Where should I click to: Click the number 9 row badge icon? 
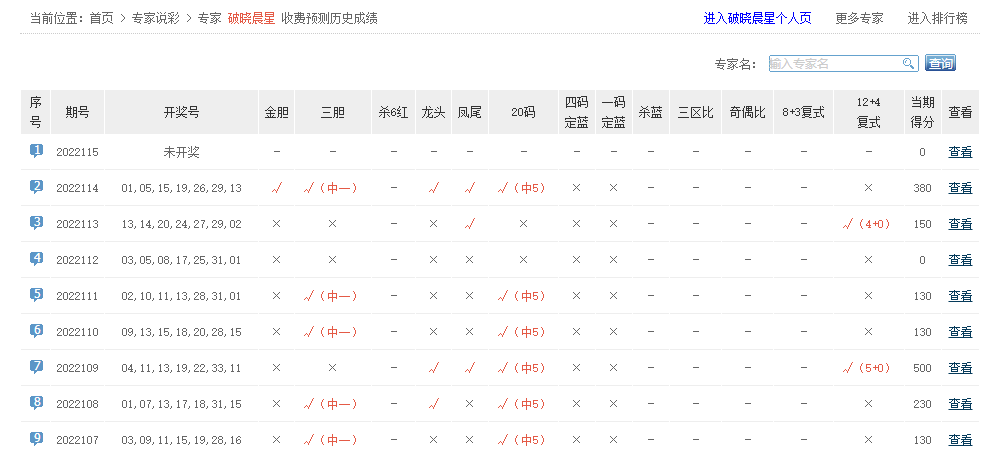tap(36, 438)
